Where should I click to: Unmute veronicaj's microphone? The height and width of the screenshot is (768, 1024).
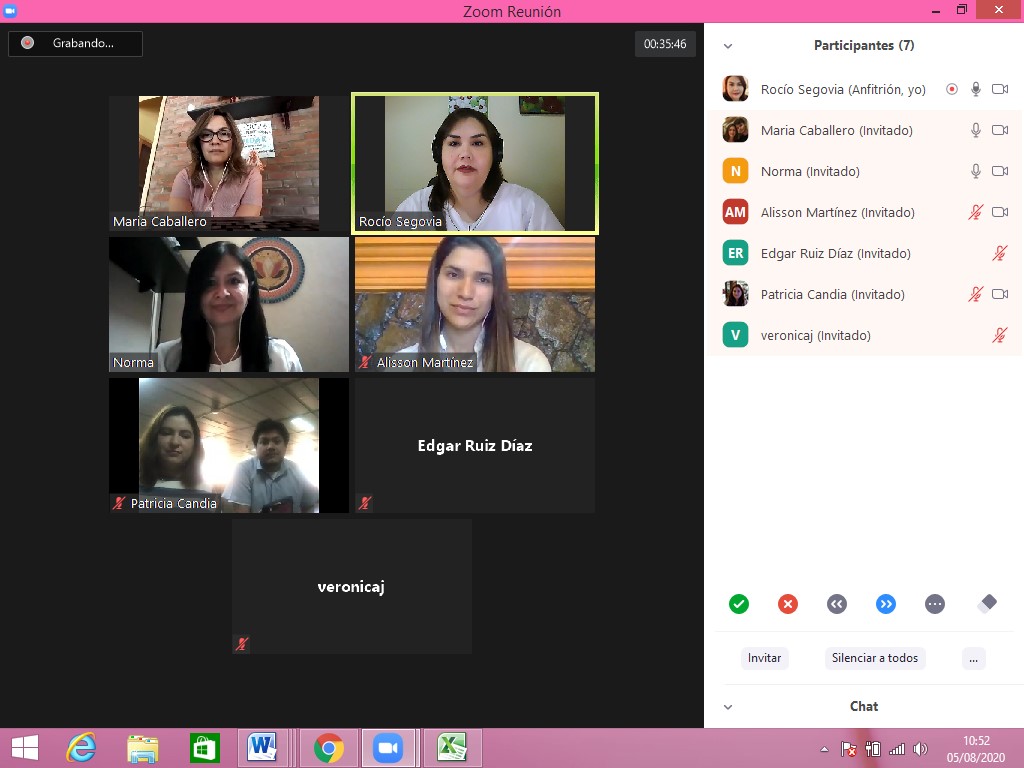[x=1000, y=335]
